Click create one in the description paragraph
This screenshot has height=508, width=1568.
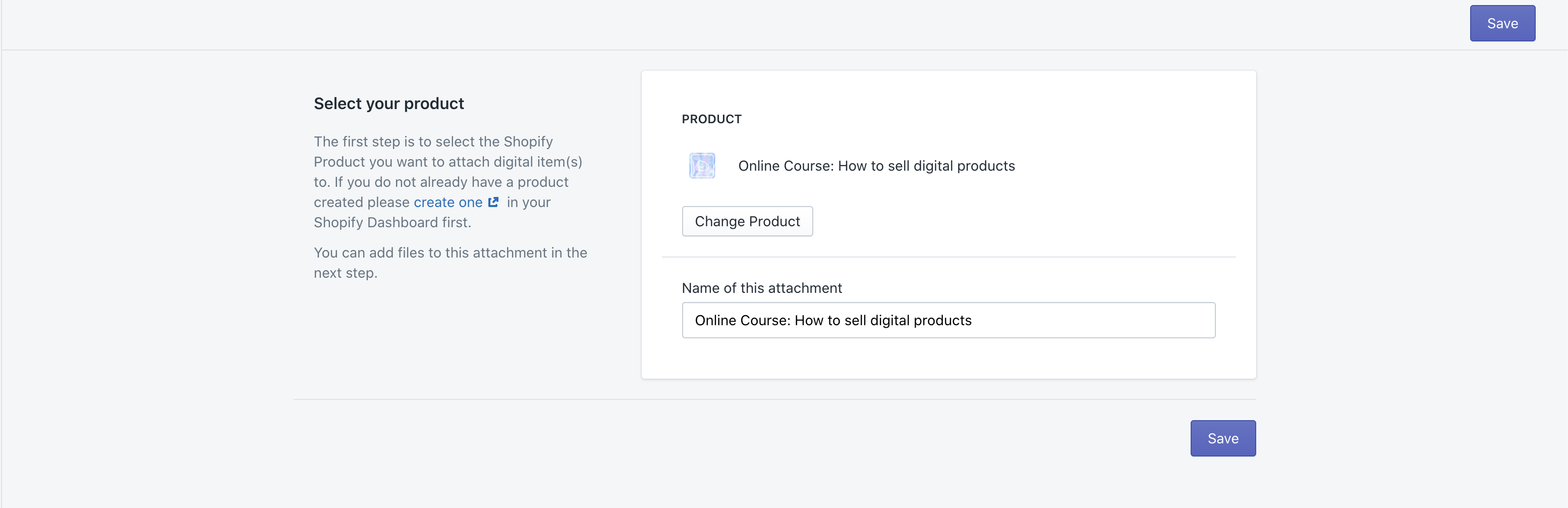tap(448, 201)
